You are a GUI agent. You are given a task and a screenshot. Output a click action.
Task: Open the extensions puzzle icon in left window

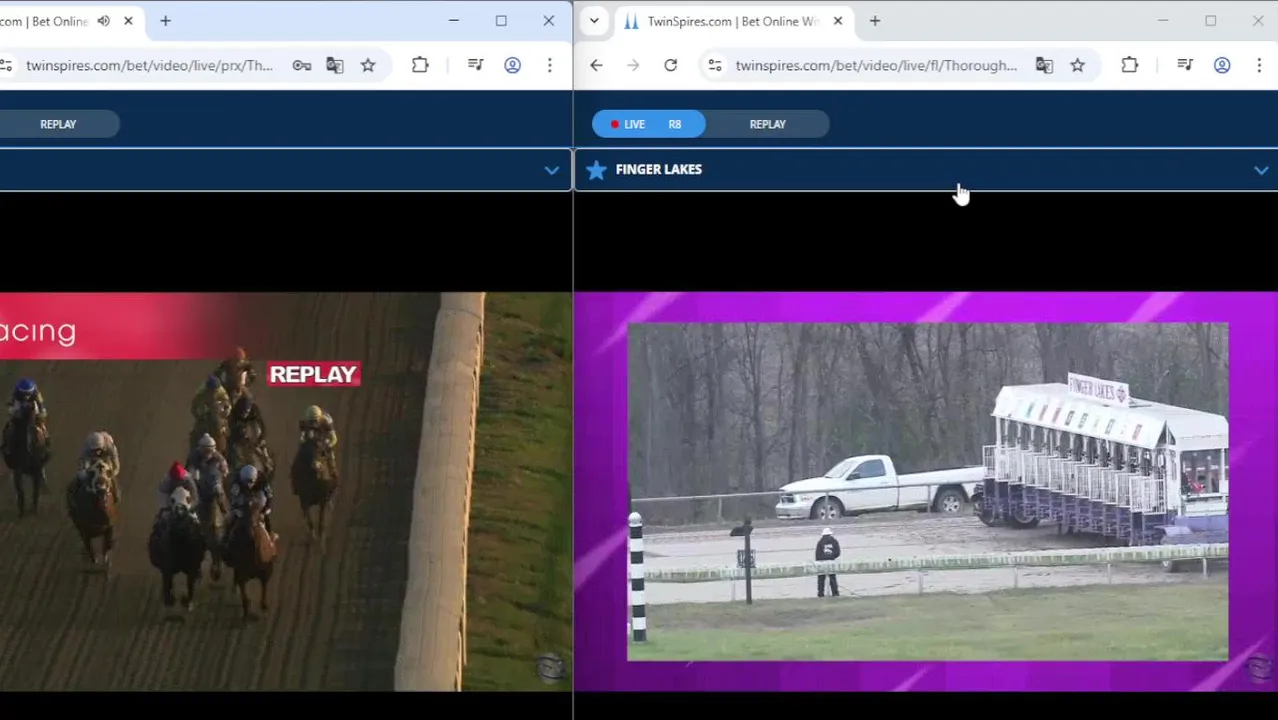[420, 65]
